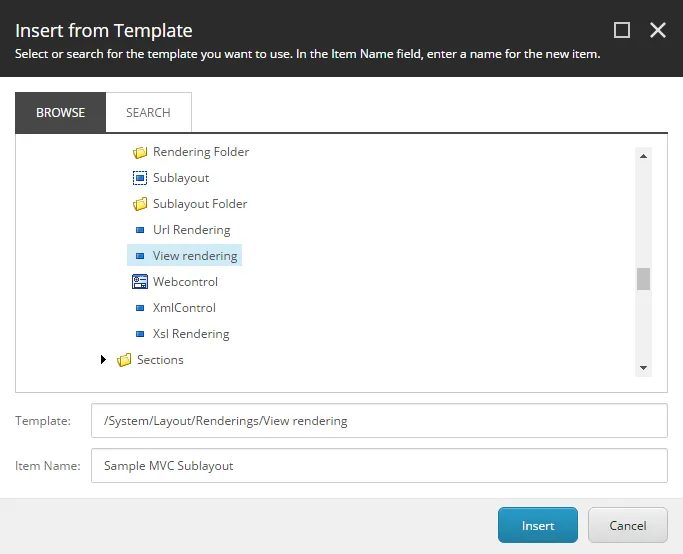Select the Webcontrol template label
The width and height of the screenshot is (683, 554).
pyautogui.click(x=185, y=282)
